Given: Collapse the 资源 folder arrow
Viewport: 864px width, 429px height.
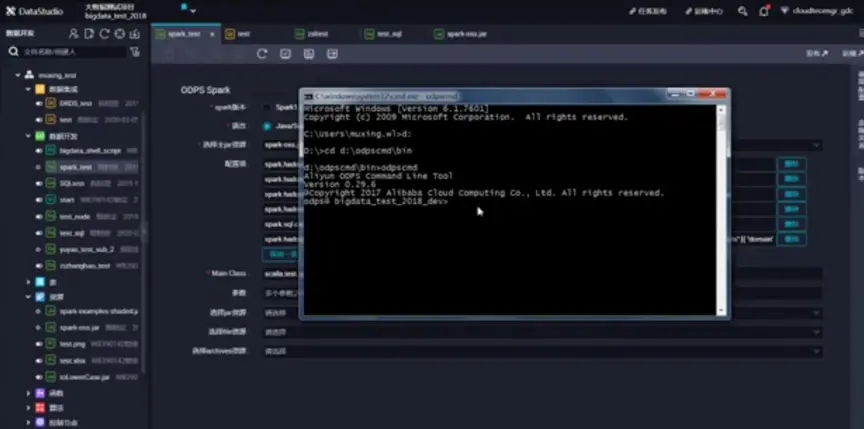Looking at the screenshot, I should point(28,297).
